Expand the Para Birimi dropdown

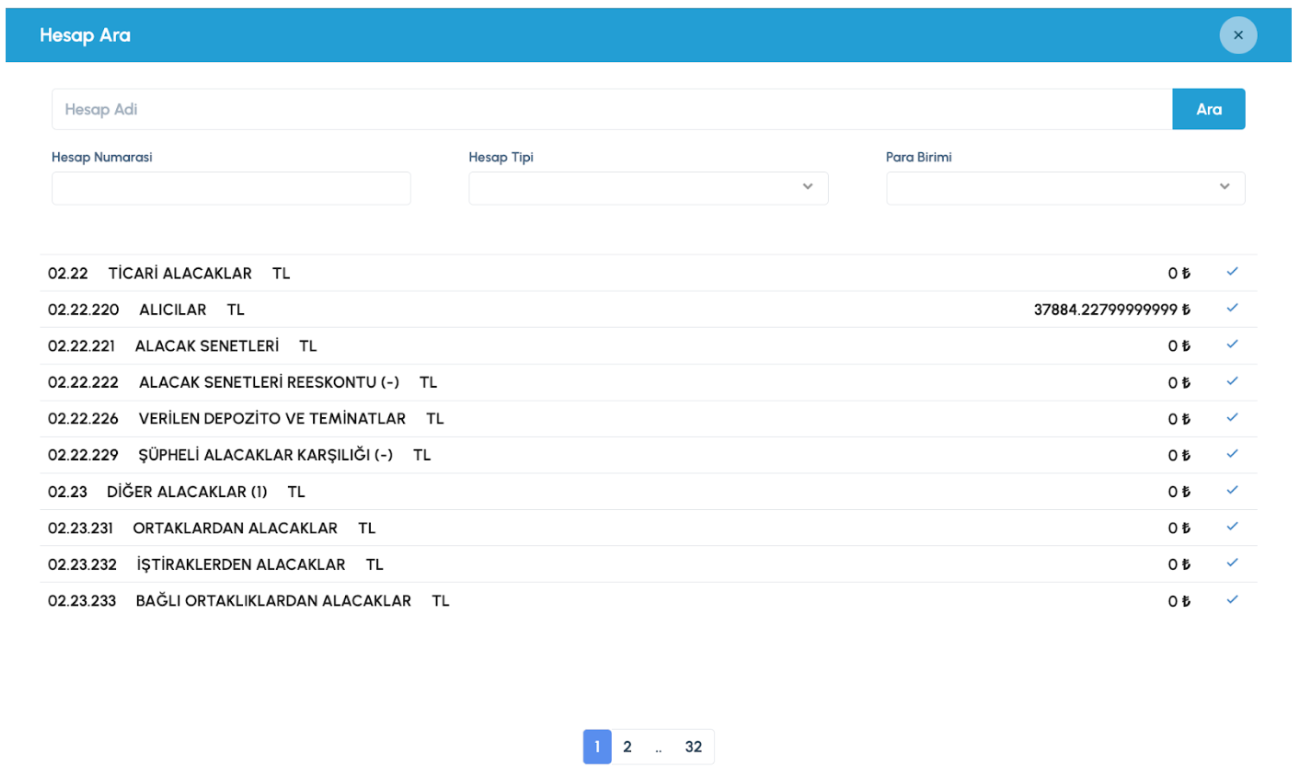pyautogui.click(x=1065, y=188)
